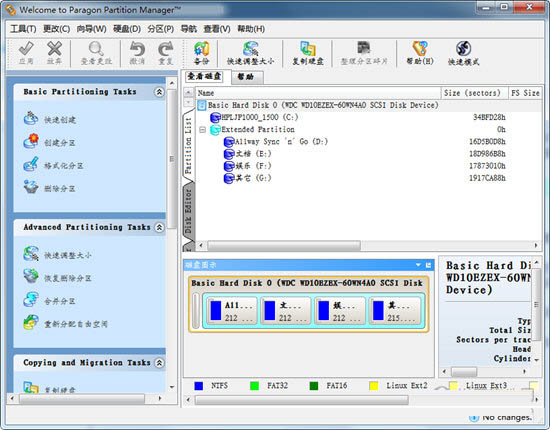Viewport: 550px width, 430px height.
Task: Collapse the Advanced Partitioning Tasks panel
Action: coord(159,227)
